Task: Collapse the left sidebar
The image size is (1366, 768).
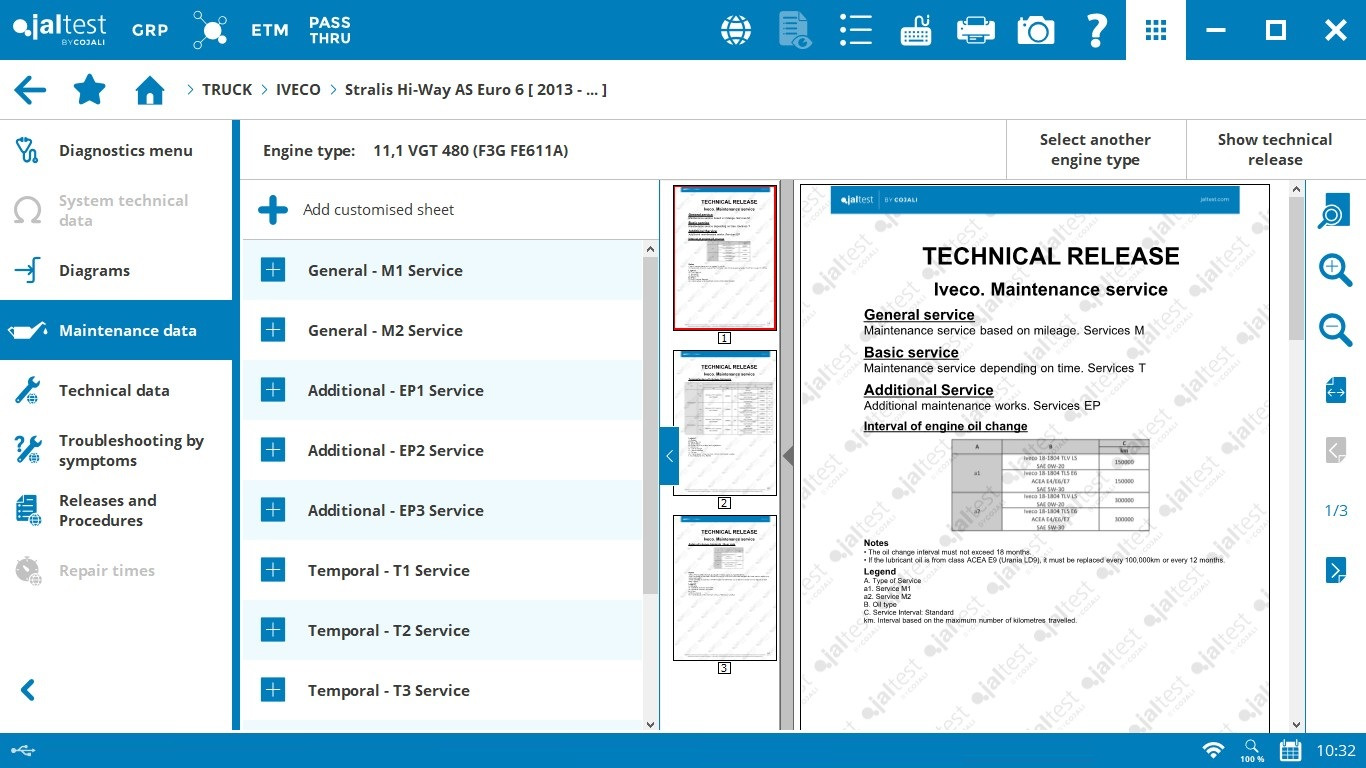Action: [28, 690]
